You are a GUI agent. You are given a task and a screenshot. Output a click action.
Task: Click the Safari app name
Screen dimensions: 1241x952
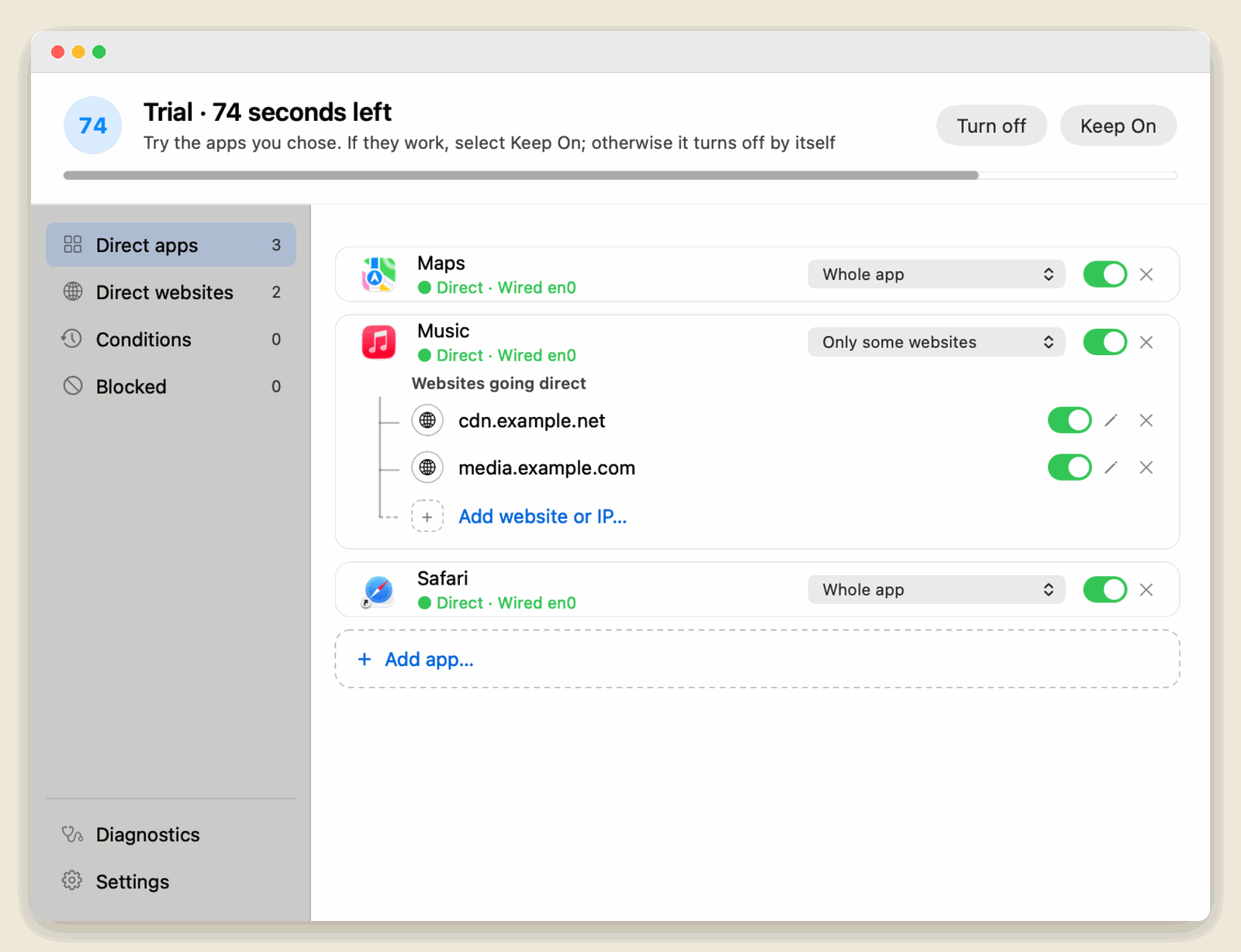click(443, 578)
